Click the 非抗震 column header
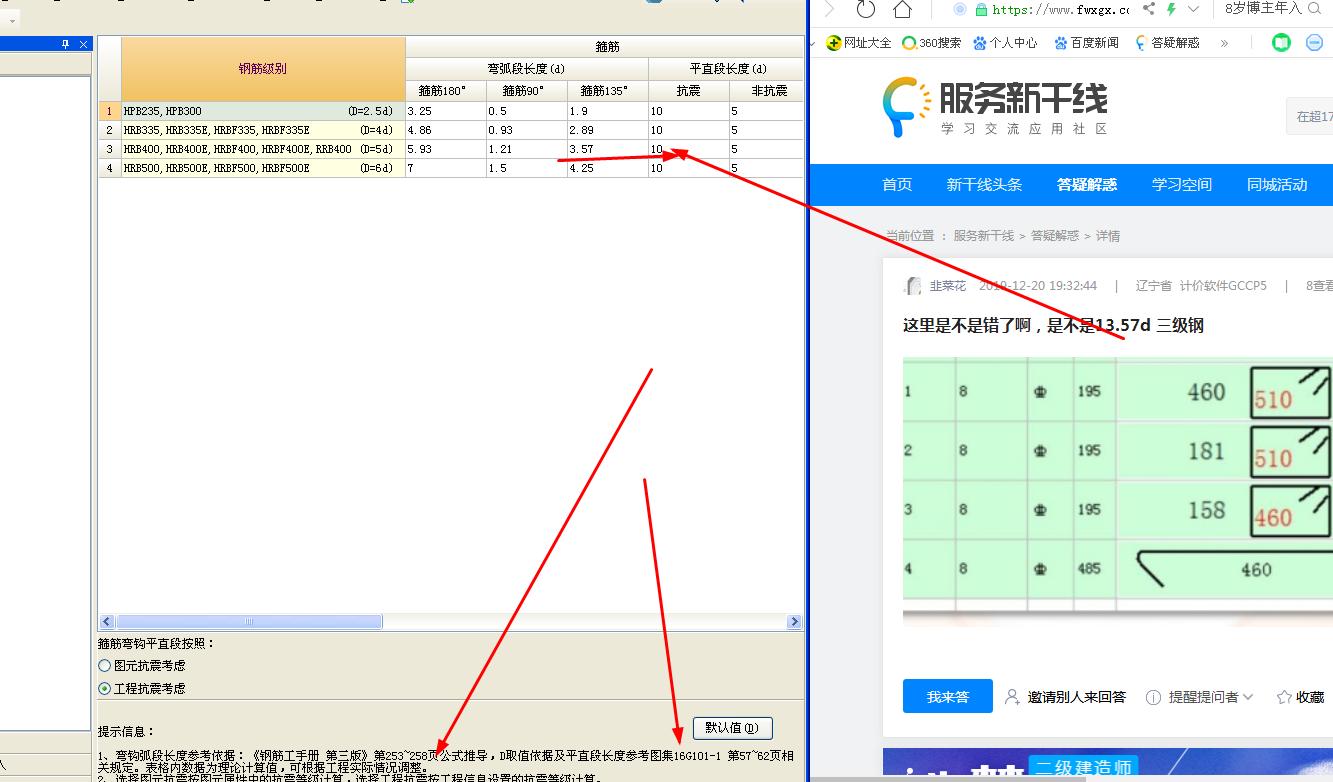The image size is (1333, 782). (x=766, y=91)
